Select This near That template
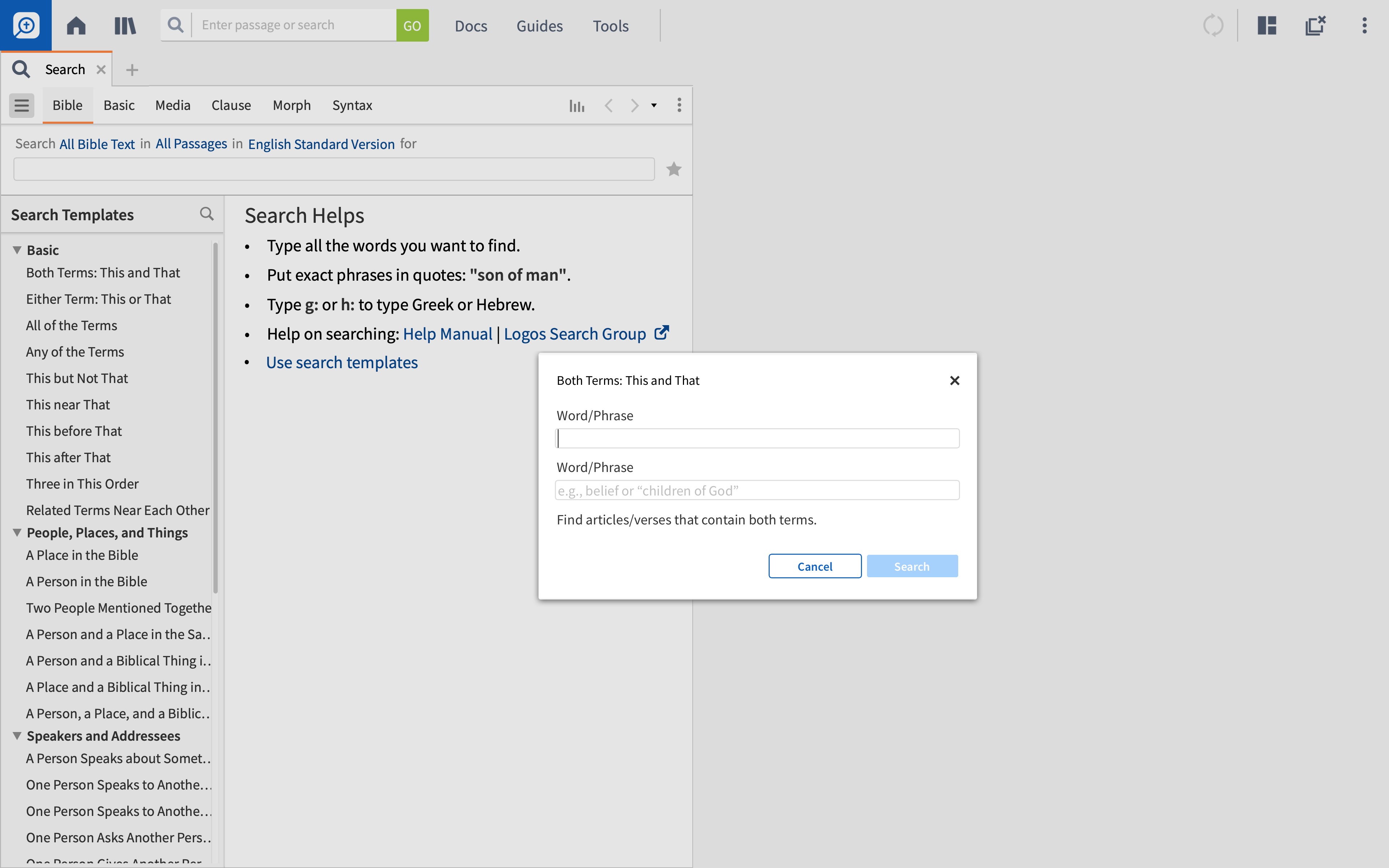 click(x=68, y=405)
